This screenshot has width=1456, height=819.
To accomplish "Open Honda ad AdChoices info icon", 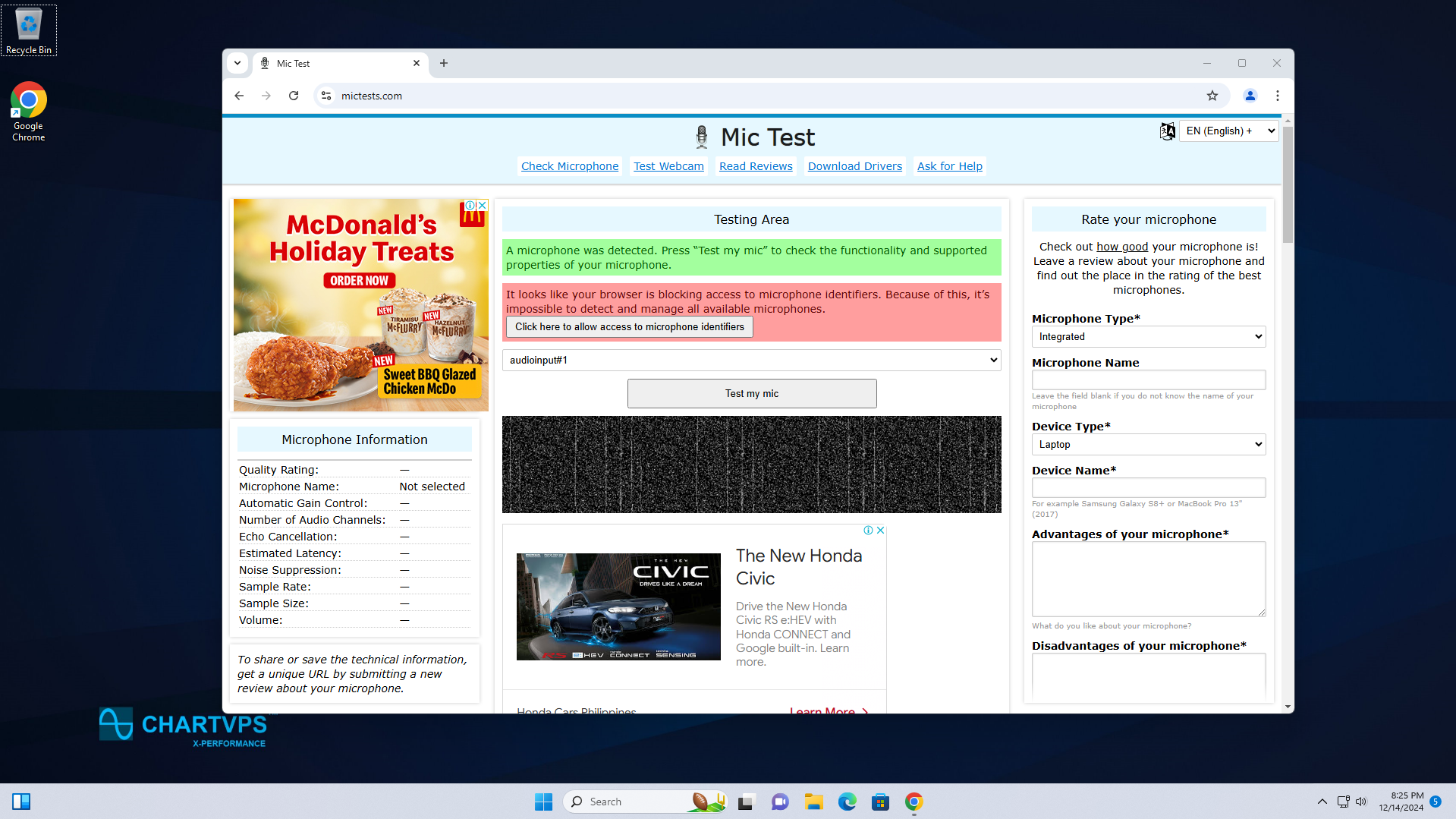I will click(x=868, y=531).
